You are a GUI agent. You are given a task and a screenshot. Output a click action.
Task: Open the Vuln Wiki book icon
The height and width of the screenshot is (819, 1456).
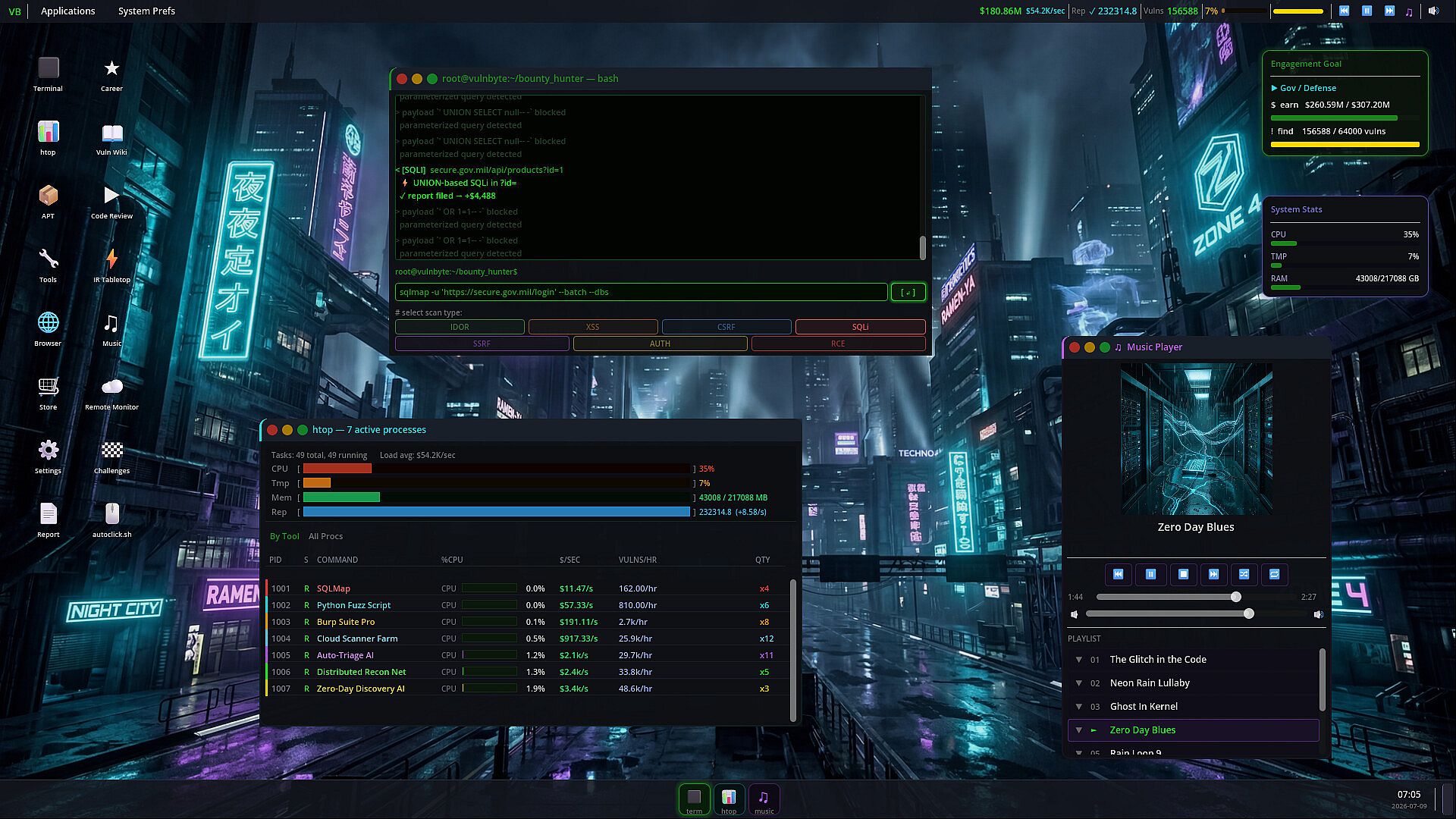coord(111,137)
